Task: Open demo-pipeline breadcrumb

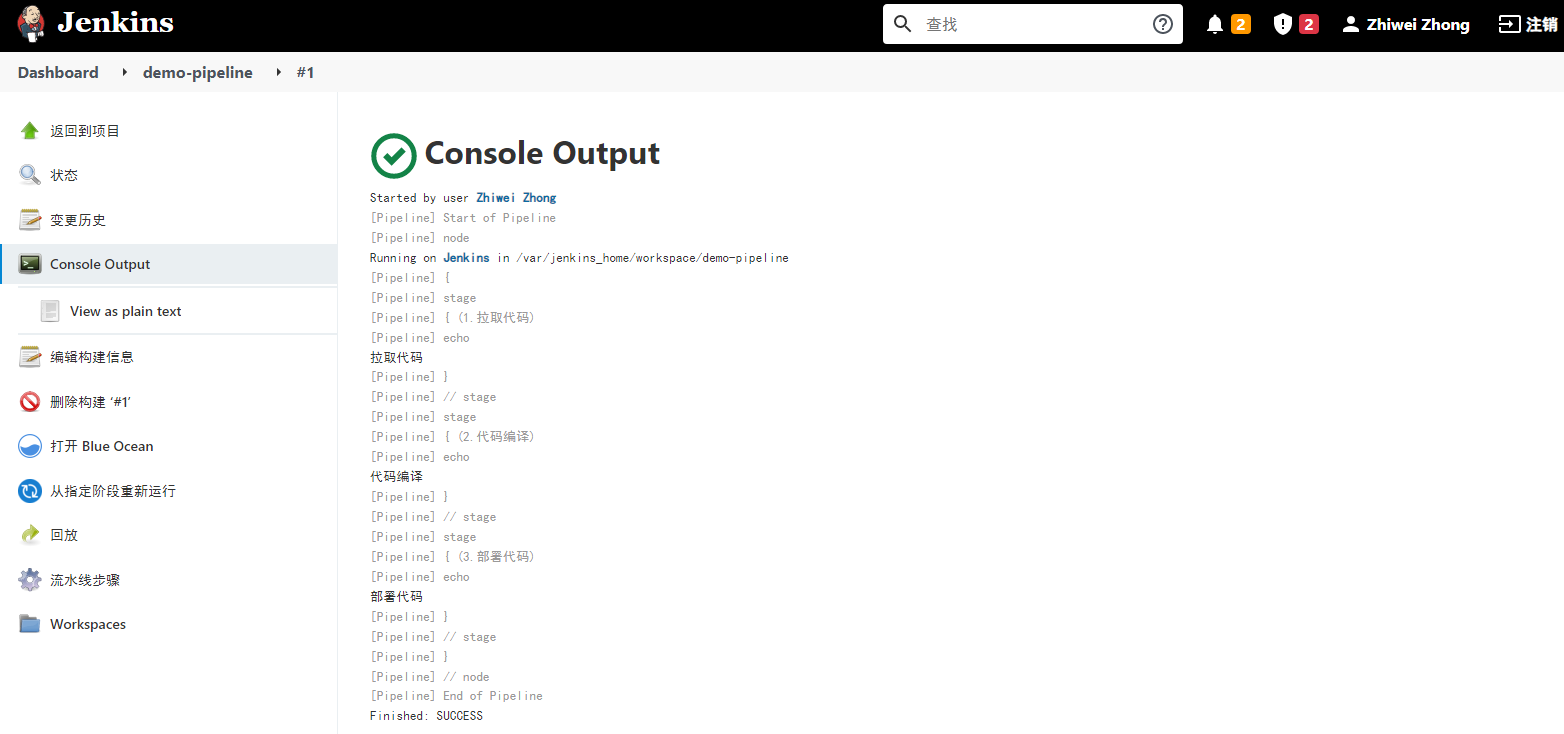Action: [x=198, y=72]
